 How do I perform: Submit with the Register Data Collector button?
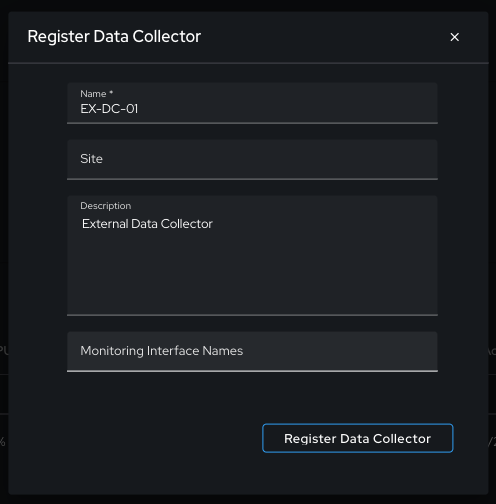(x=358, y=438)
